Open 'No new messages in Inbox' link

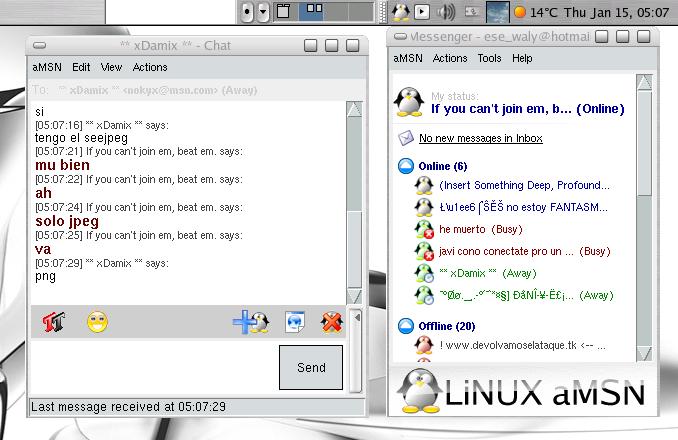(480, 138)
